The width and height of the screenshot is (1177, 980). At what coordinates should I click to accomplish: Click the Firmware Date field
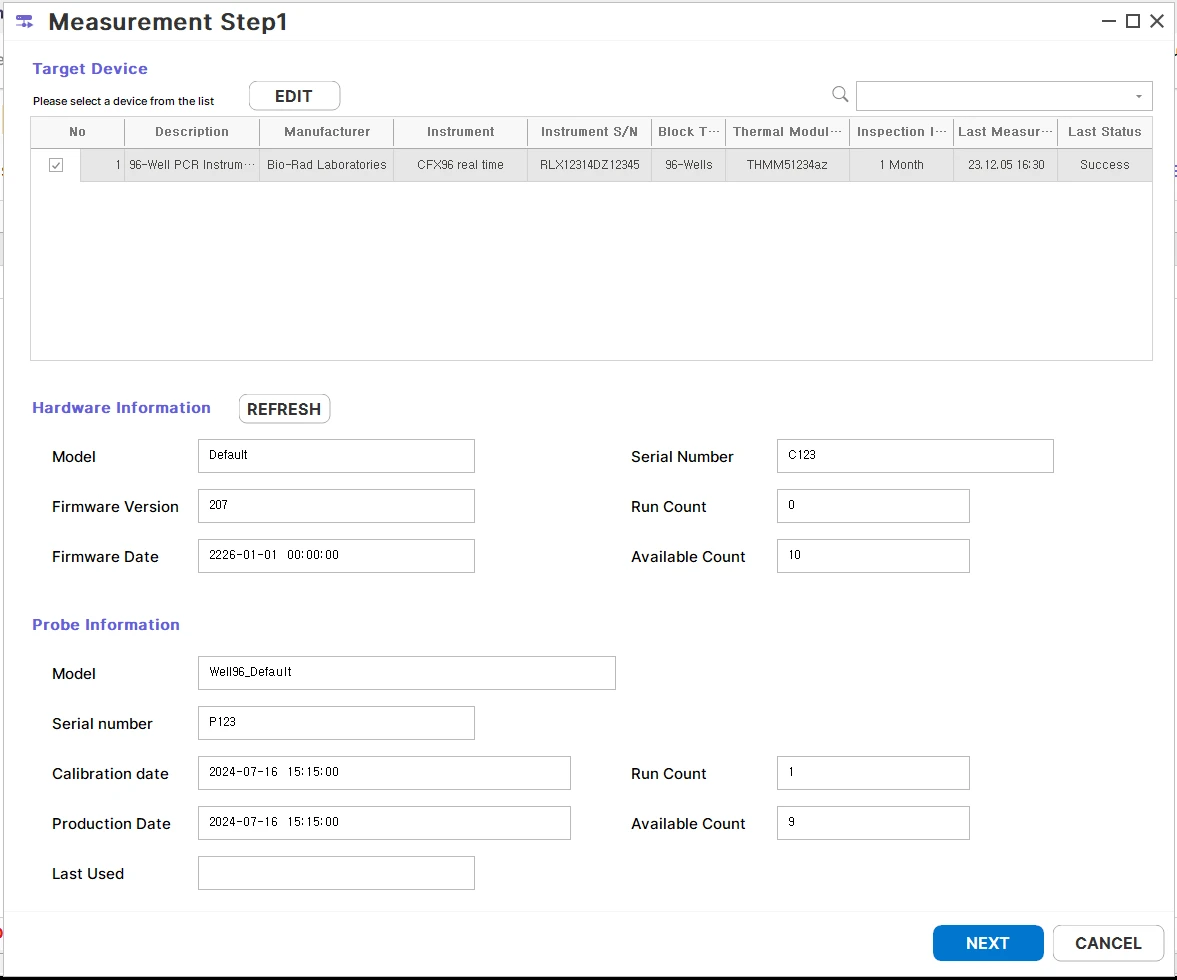[x=336, y=556]
